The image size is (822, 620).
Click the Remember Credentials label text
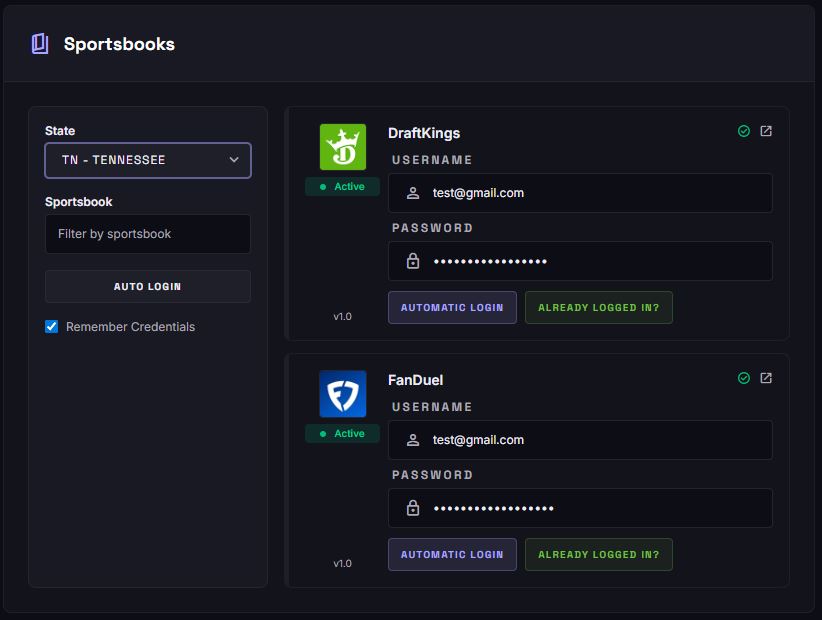pos(131,327)
